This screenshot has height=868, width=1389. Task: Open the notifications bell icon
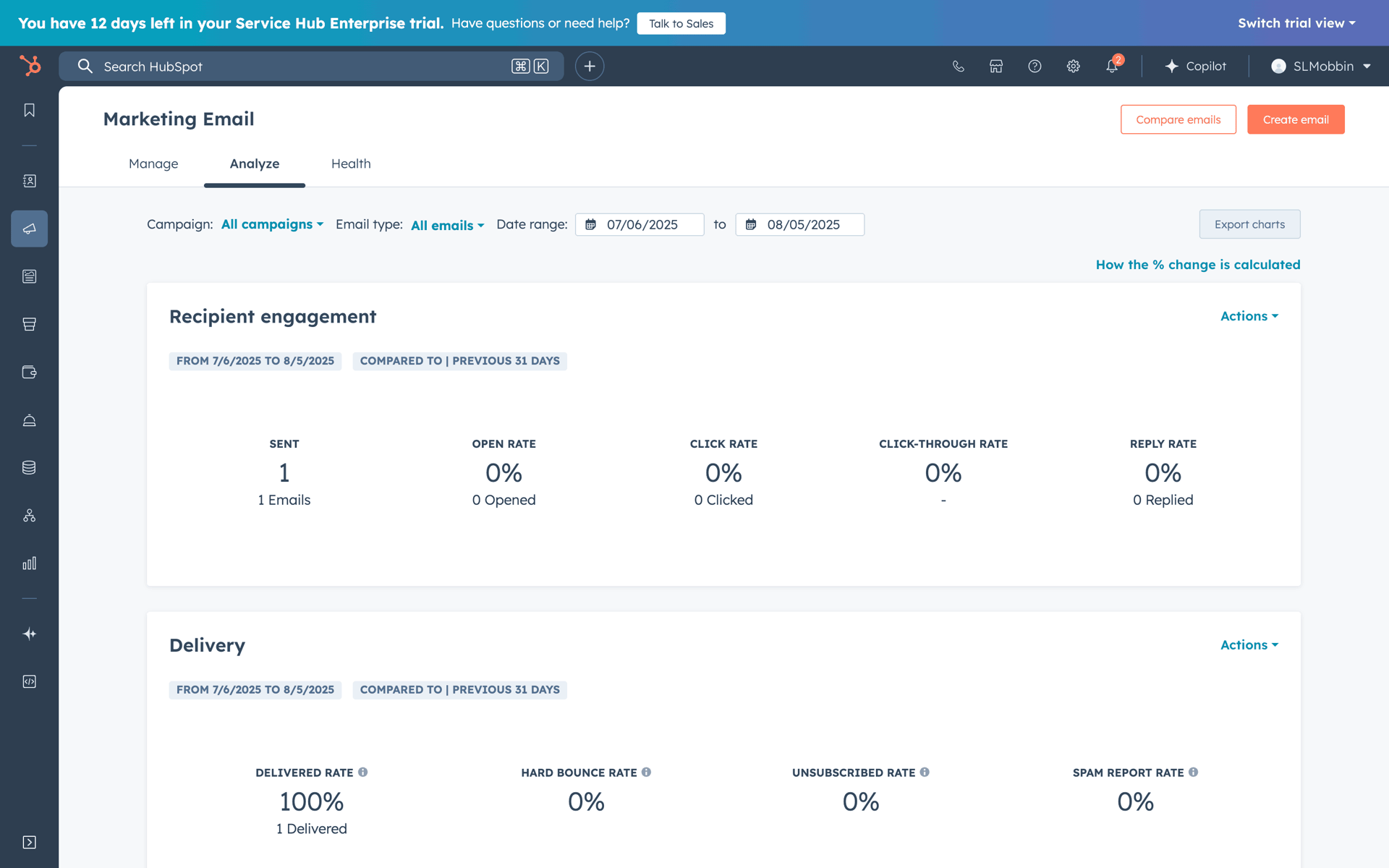pyautogui.click(x=1112, y=66)
